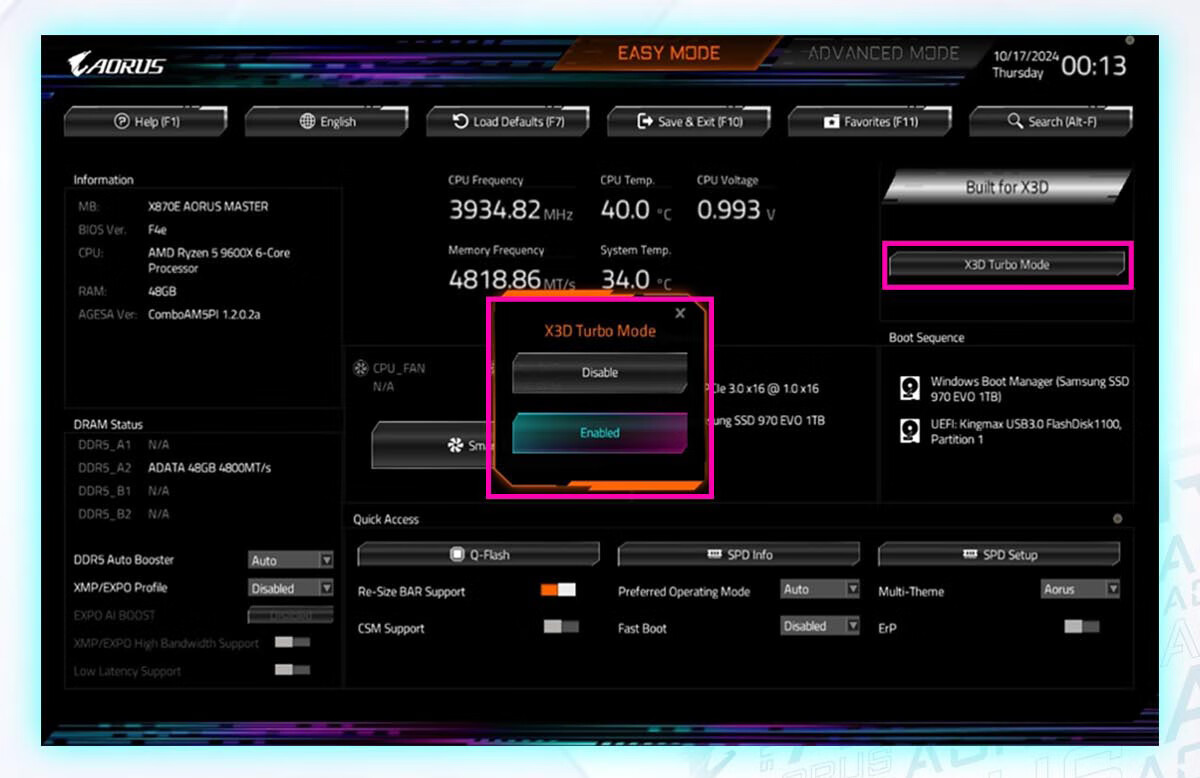Open Help (F1) button
The height and width of the screenshot is (778, 1200).
146,122
